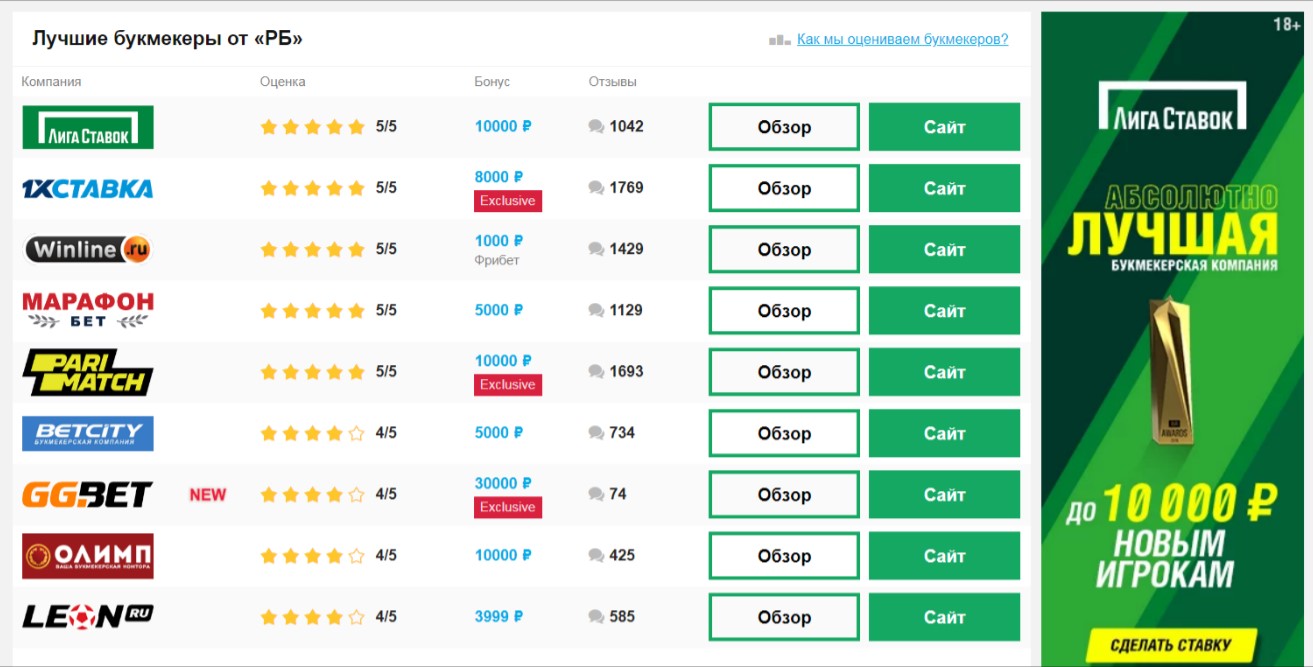Visit Сайт for GGBet
The width and height of the screenshot is (1313, 667).
(x=944, y=494)
